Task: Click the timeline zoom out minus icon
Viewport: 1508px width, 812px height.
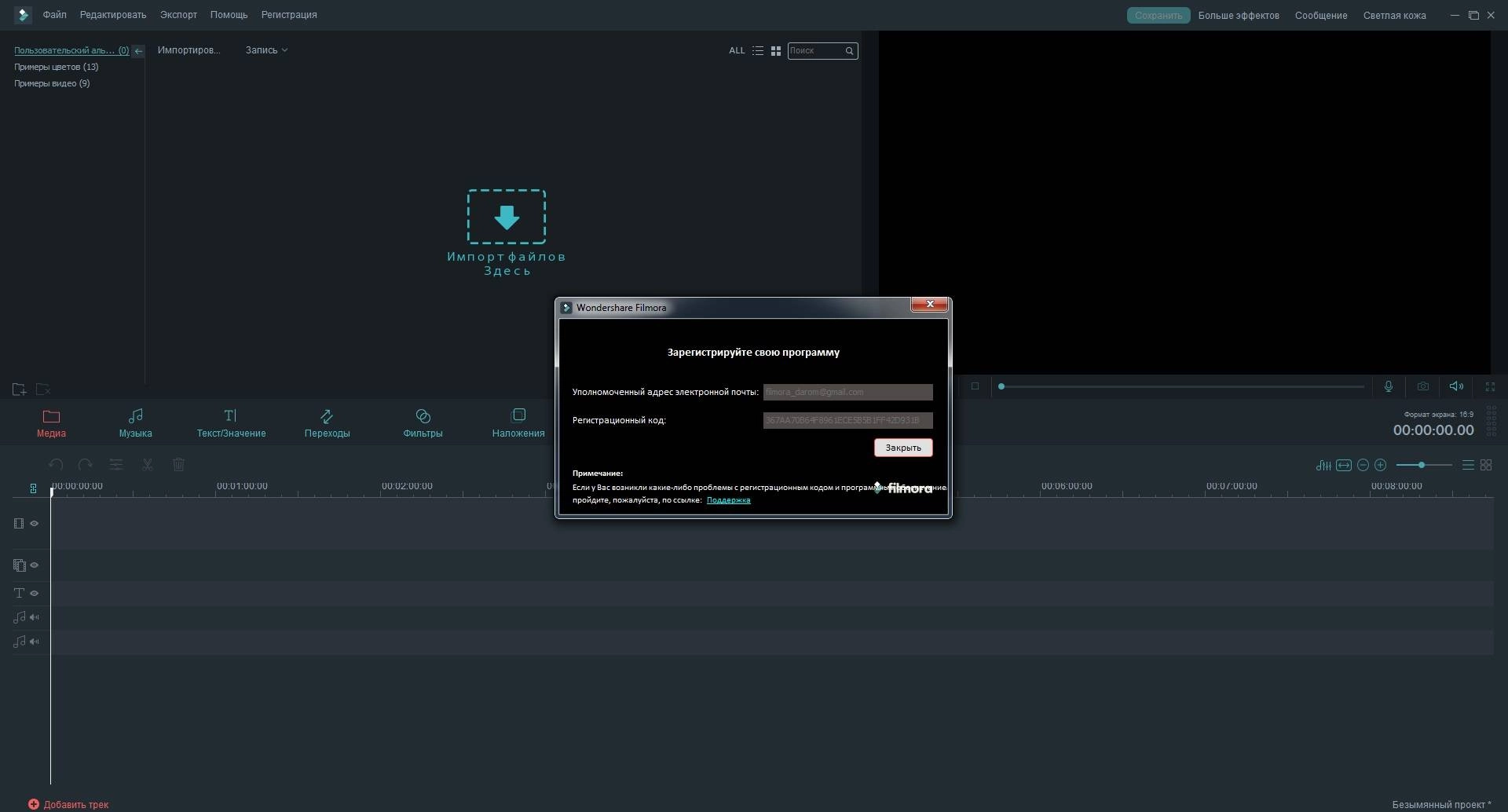Action: (1363, 465)
